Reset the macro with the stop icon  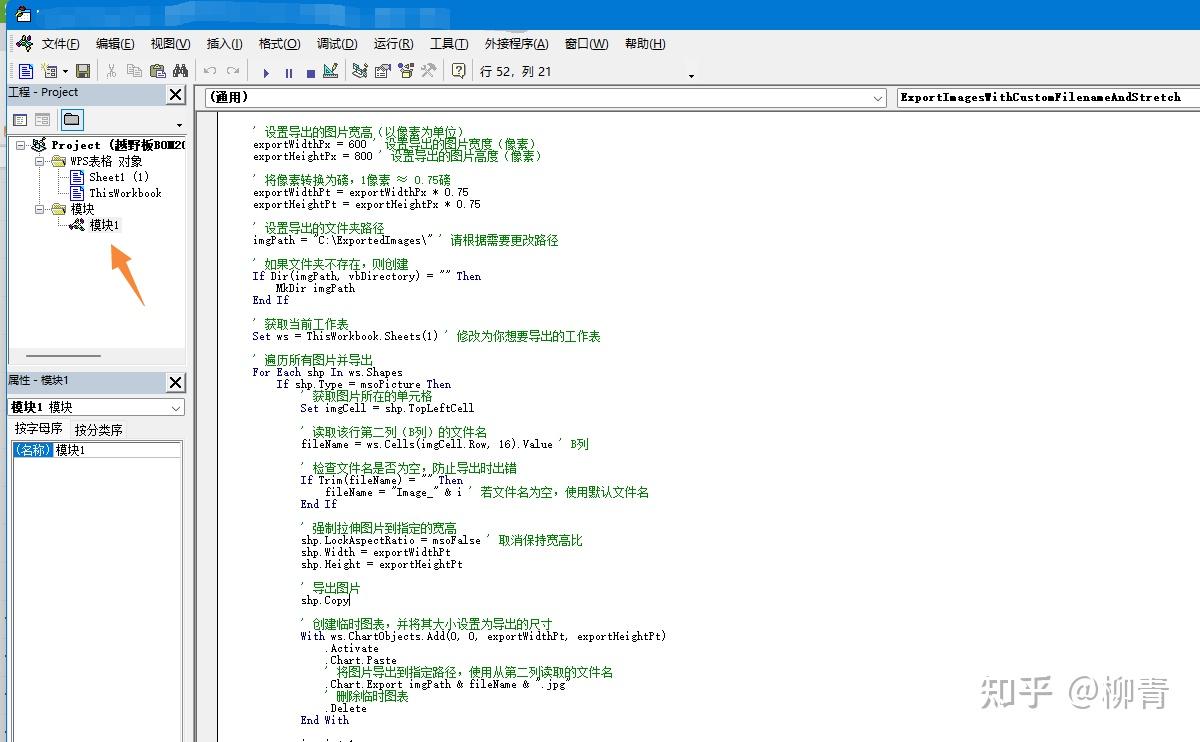[x=310, y=71]
